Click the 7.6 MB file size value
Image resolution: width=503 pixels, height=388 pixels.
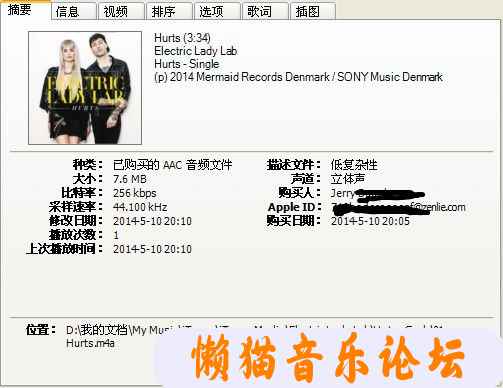(130, 179)
